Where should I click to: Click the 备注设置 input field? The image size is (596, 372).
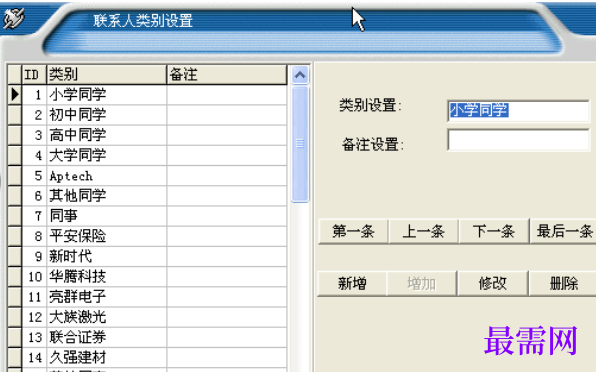pyautogui.click(x=518, y=140)
